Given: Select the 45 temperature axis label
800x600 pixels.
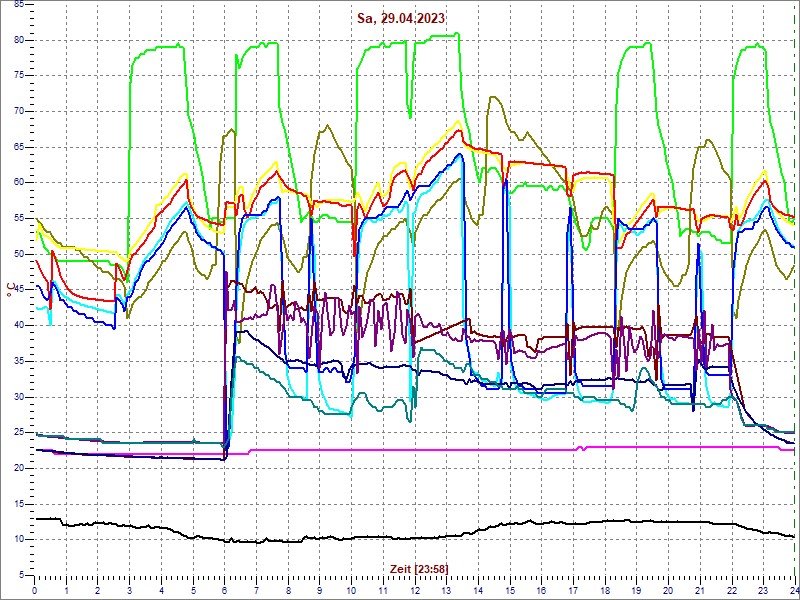Looking at the screenshot, I should pos(18,290).
